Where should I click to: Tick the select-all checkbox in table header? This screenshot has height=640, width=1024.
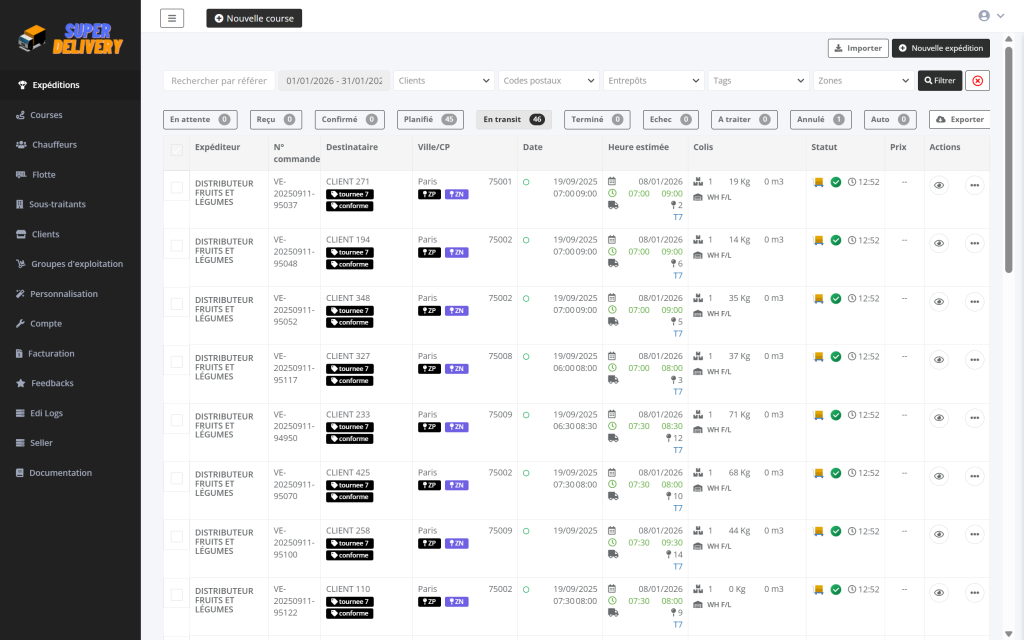(177, 150)
